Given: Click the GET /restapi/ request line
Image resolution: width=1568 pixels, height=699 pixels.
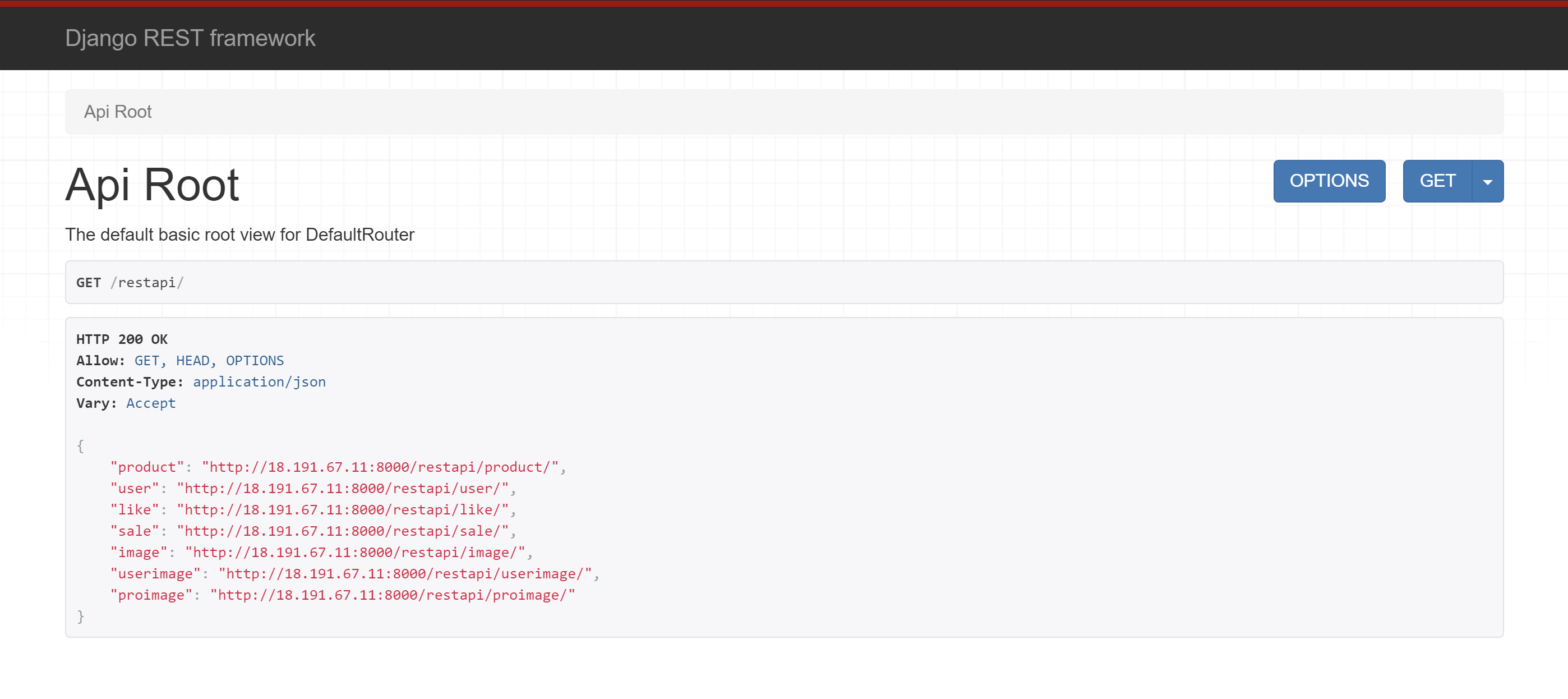Looking at the screenshot, I should click(130, 283).
